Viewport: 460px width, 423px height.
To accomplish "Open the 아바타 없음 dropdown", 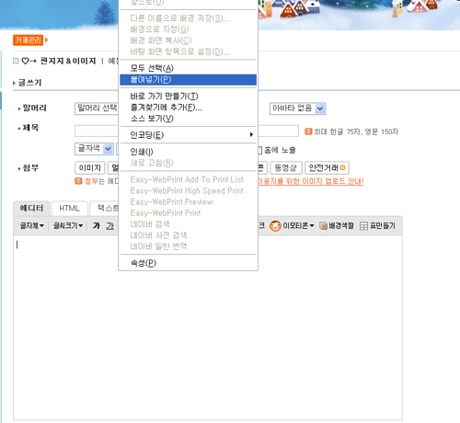I will tap(297, 108).
